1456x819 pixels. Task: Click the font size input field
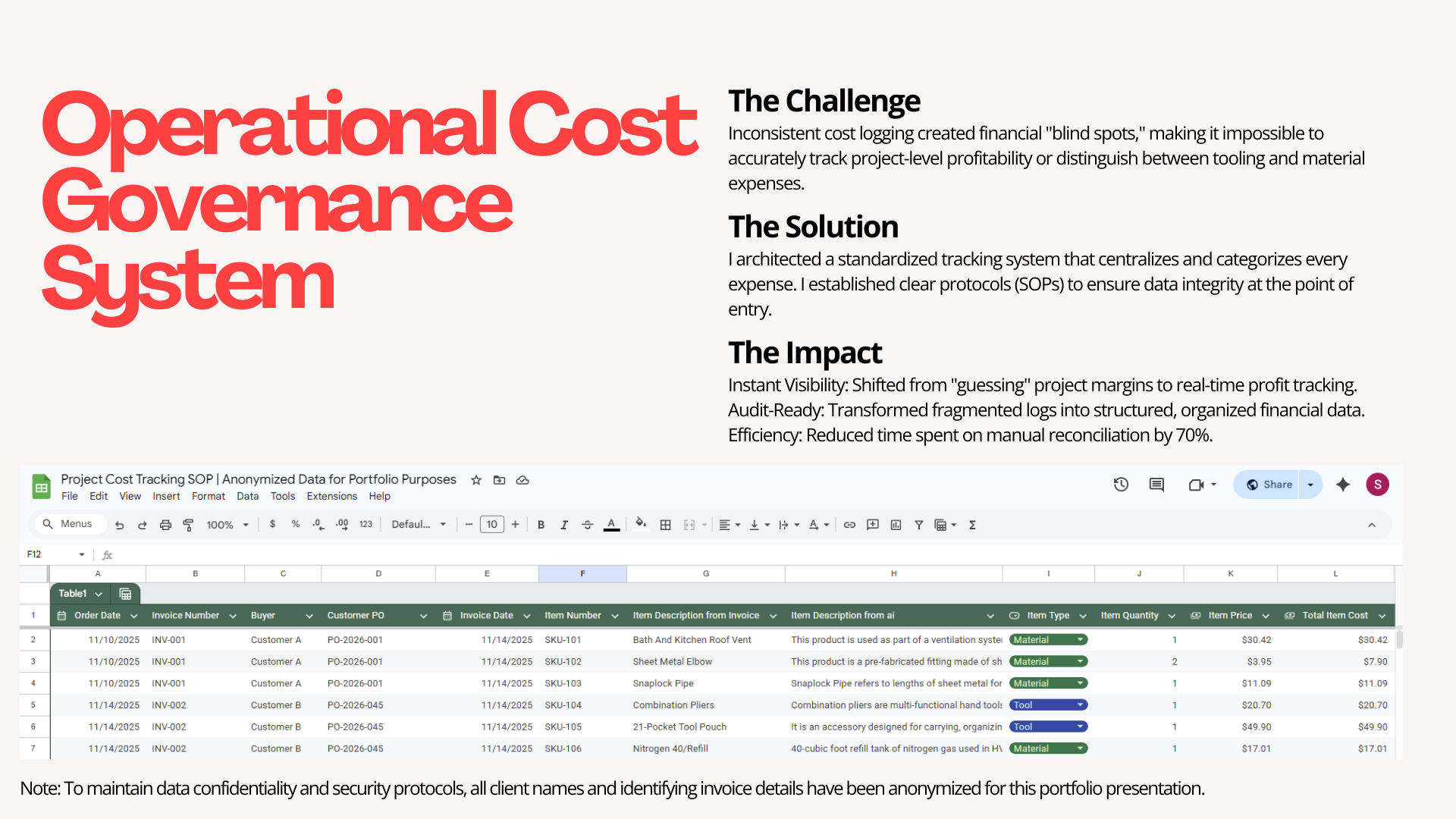point(491,525)
